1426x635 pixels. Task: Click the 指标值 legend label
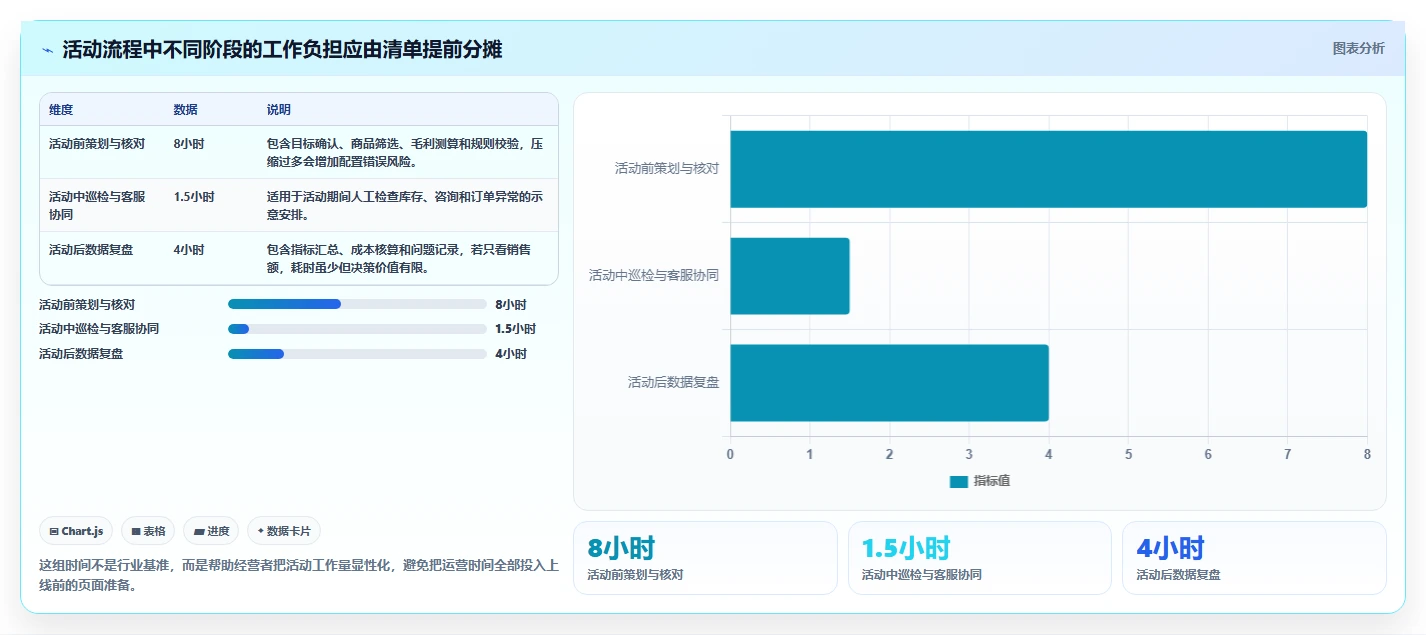coord(992,481)
